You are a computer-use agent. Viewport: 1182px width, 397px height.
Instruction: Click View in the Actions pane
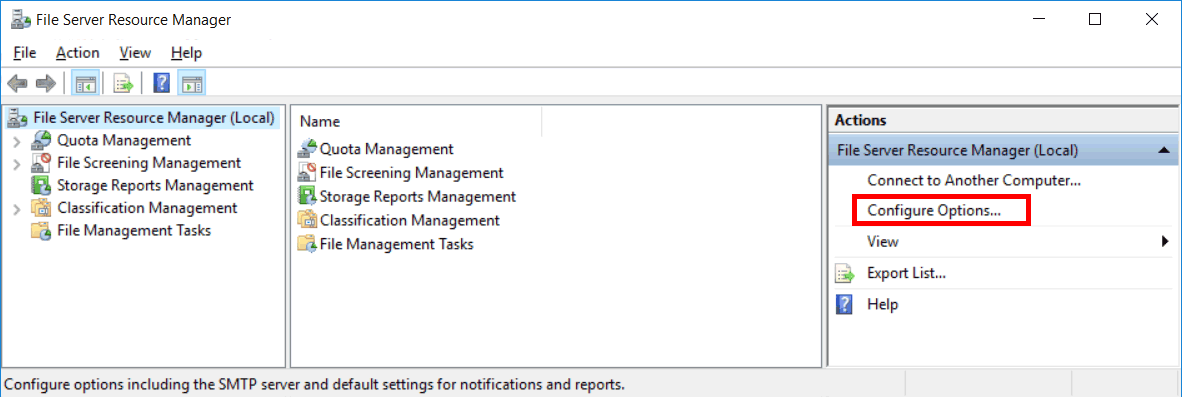883,242
